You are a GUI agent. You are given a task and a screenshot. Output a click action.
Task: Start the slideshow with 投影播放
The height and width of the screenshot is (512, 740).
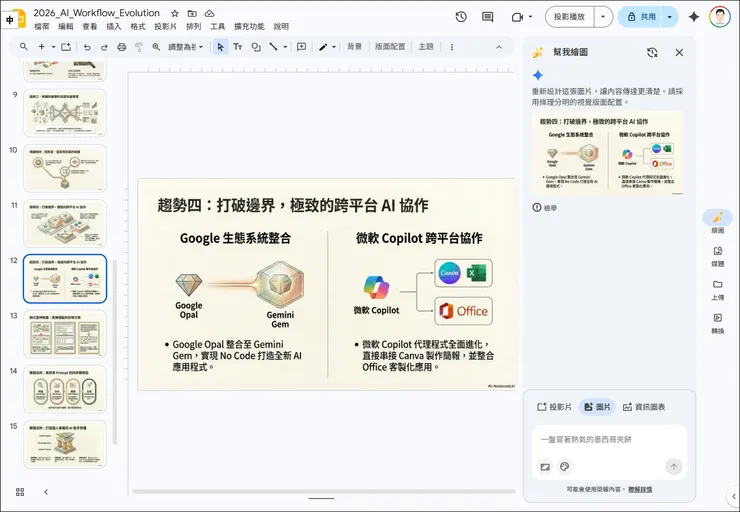pos(570,17)
